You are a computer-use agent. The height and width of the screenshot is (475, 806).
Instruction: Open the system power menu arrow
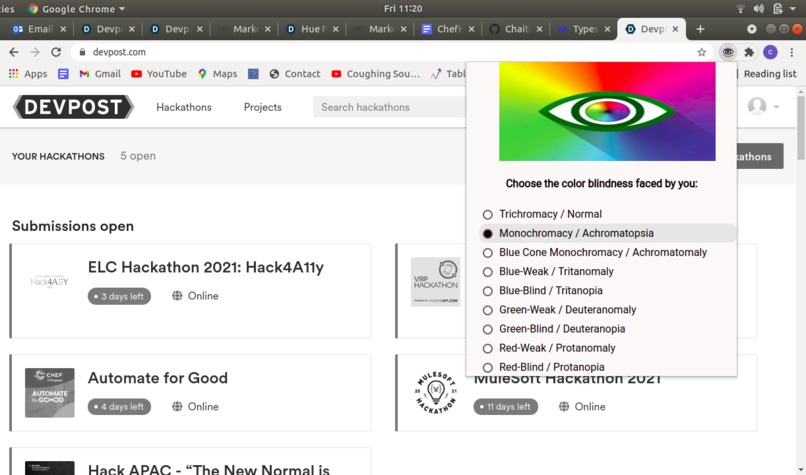click(793, 9)
